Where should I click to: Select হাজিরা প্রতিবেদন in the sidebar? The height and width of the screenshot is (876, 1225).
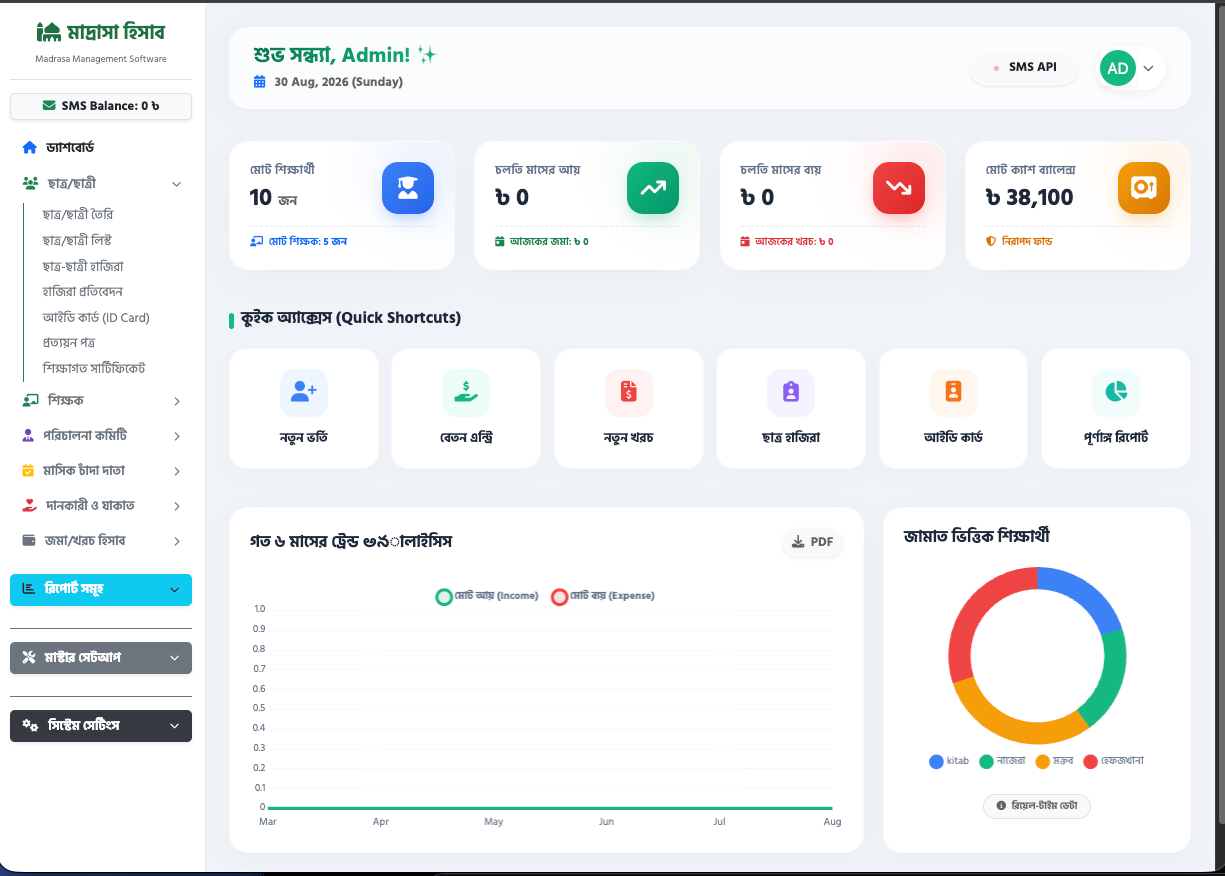click(82, 292)
